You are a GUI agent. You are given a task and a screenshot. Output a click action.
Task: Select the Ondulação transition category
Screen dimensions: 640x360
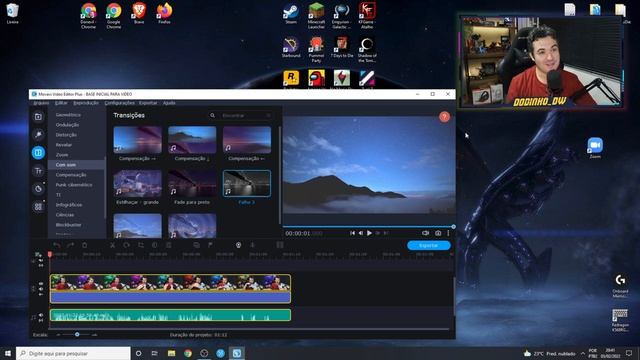(x=67, y=125)
